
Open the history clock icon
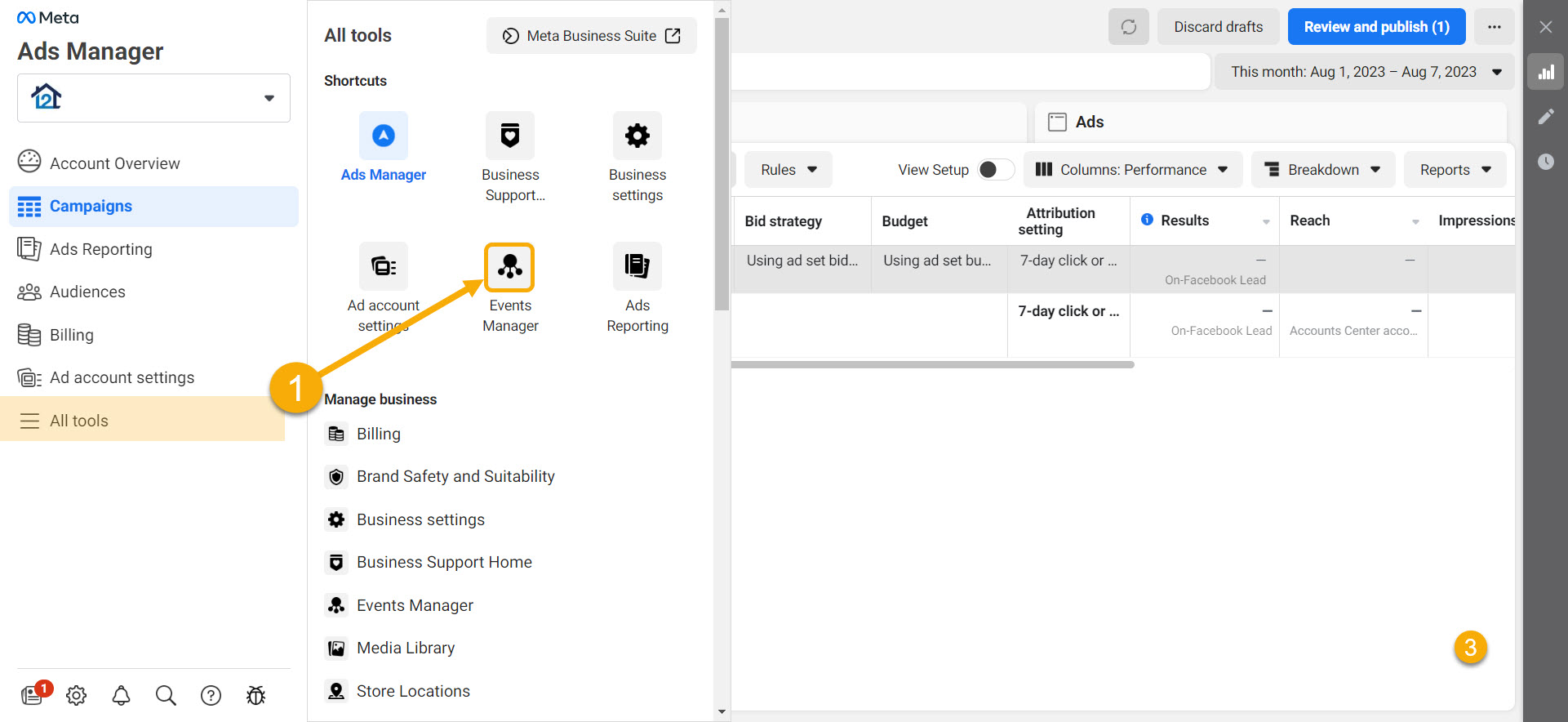(1546, 162)
